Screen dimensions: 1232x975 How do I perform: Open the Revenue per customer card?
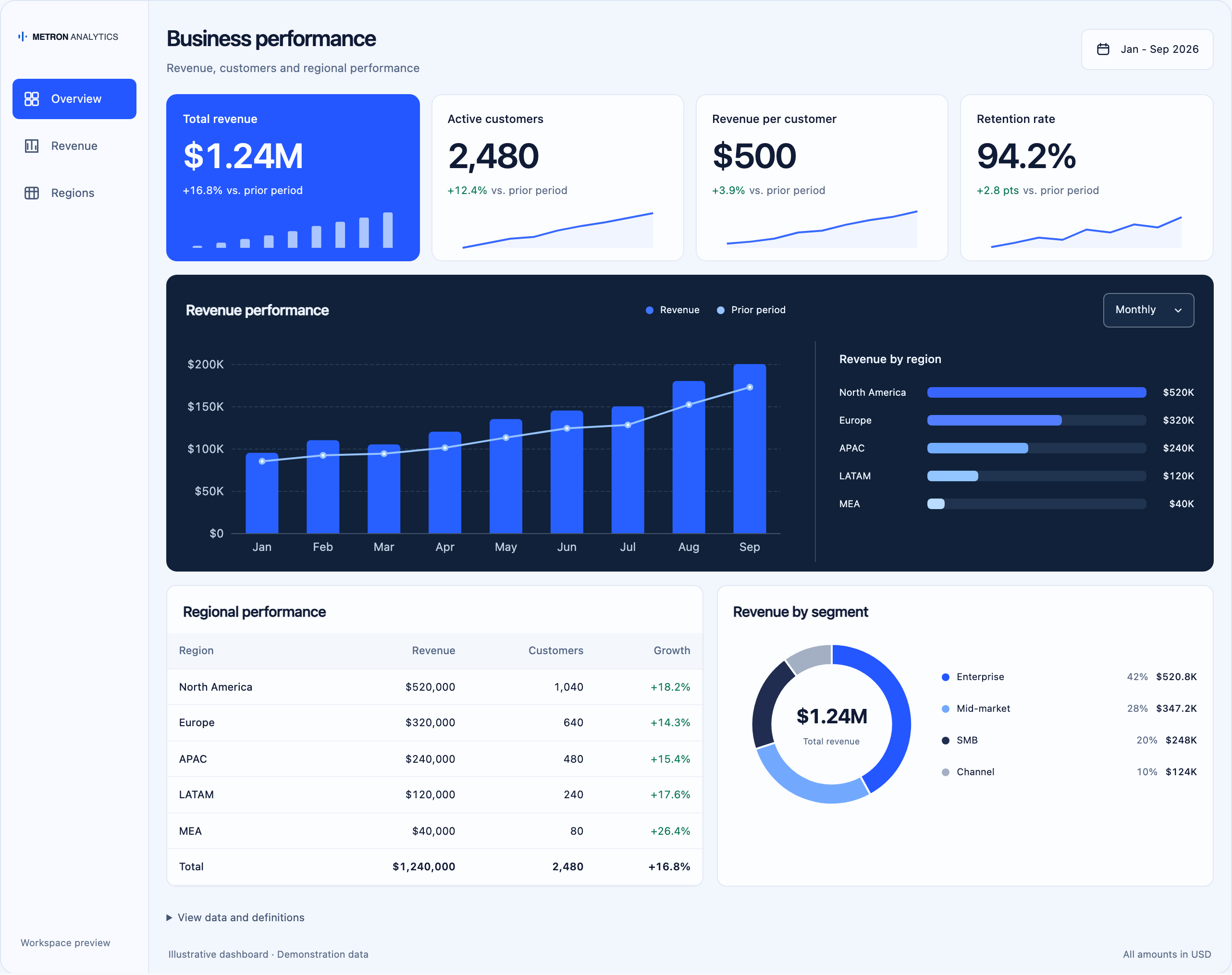(x=822, y=178)
